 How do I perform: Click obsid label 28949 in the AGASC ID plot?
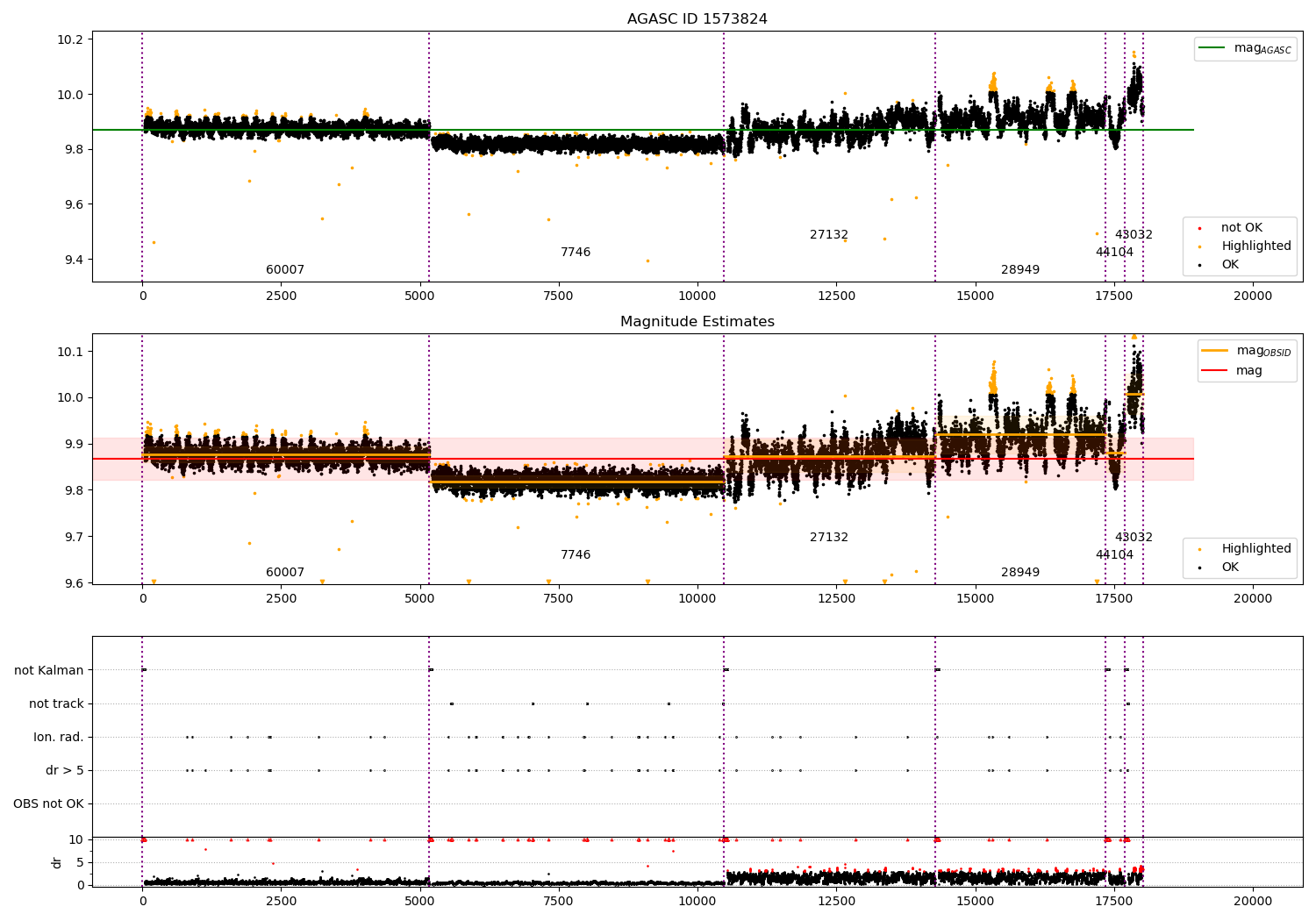(1020, 270)
